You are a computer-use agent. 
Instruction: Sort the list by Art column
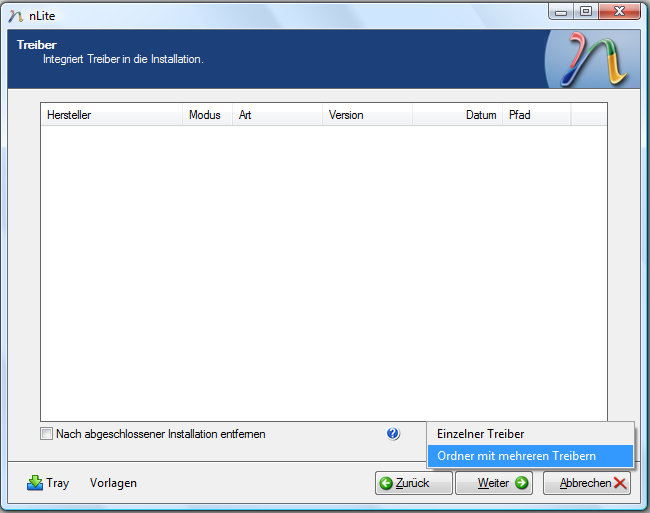click(x=277, y=115)
